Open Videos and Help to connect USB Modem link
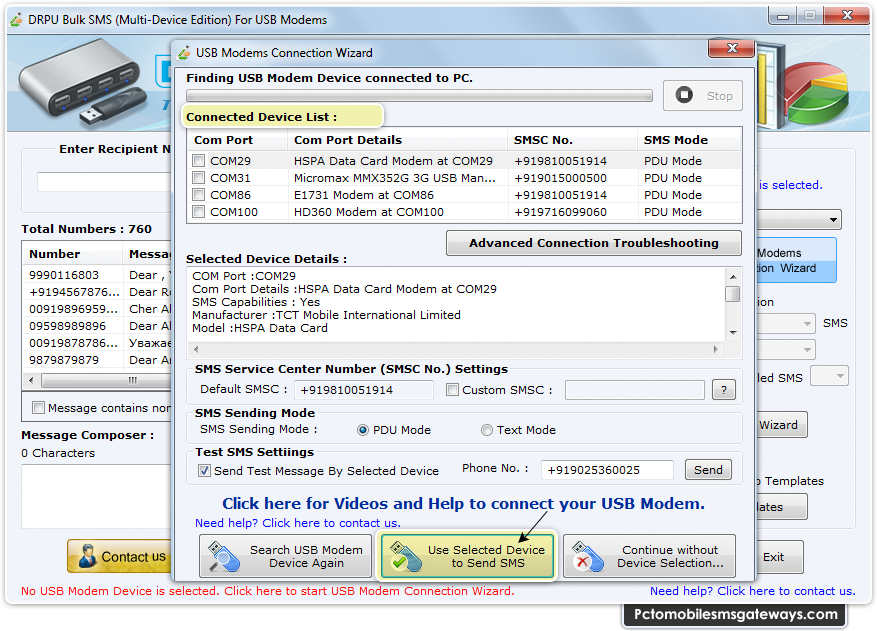The image size is (877, 631). (463, 503)
